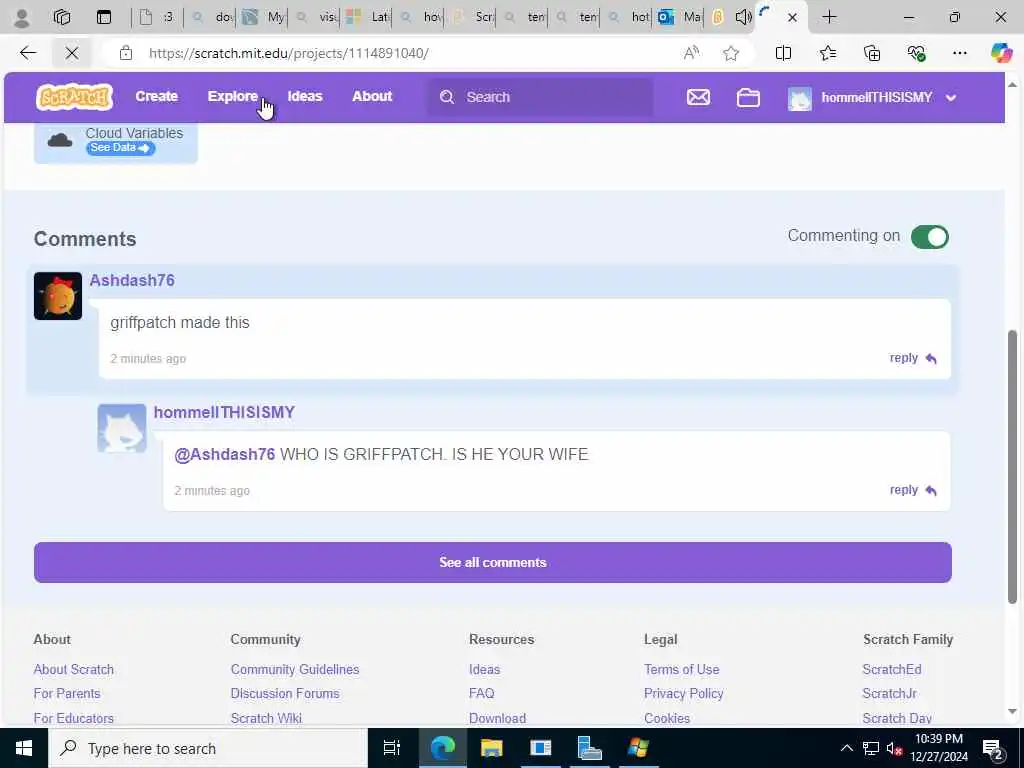Reply to the griffpatch made this comment

pos(913,358)
